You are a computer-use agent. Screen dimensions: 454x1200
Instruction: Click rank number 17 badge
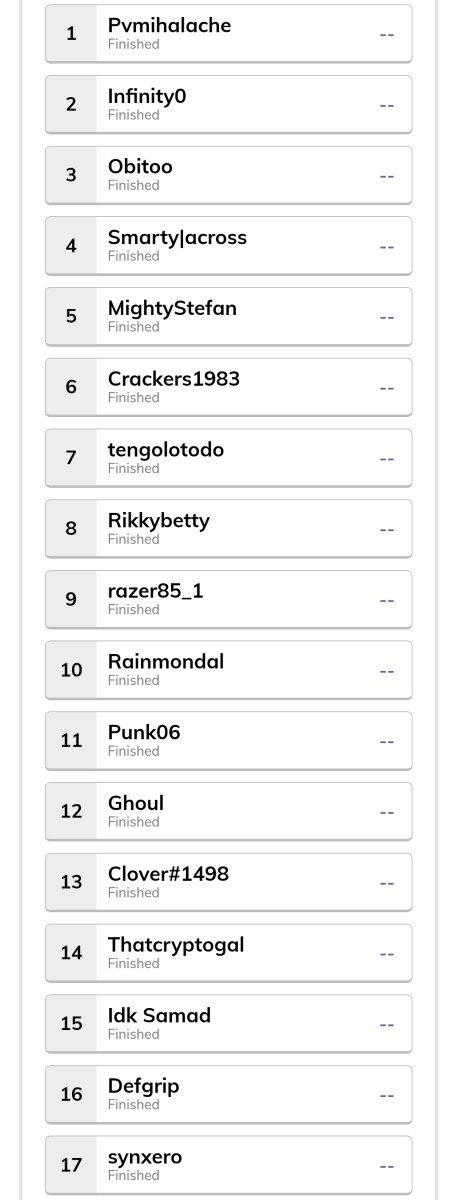71,1166
